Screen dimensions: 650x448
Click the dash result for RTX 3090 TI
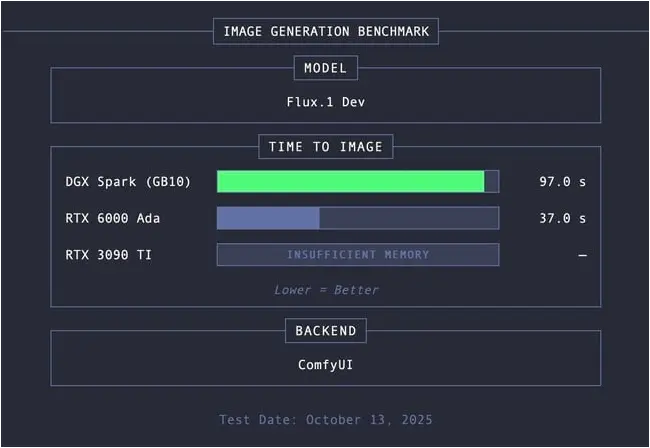coord(581,255)
